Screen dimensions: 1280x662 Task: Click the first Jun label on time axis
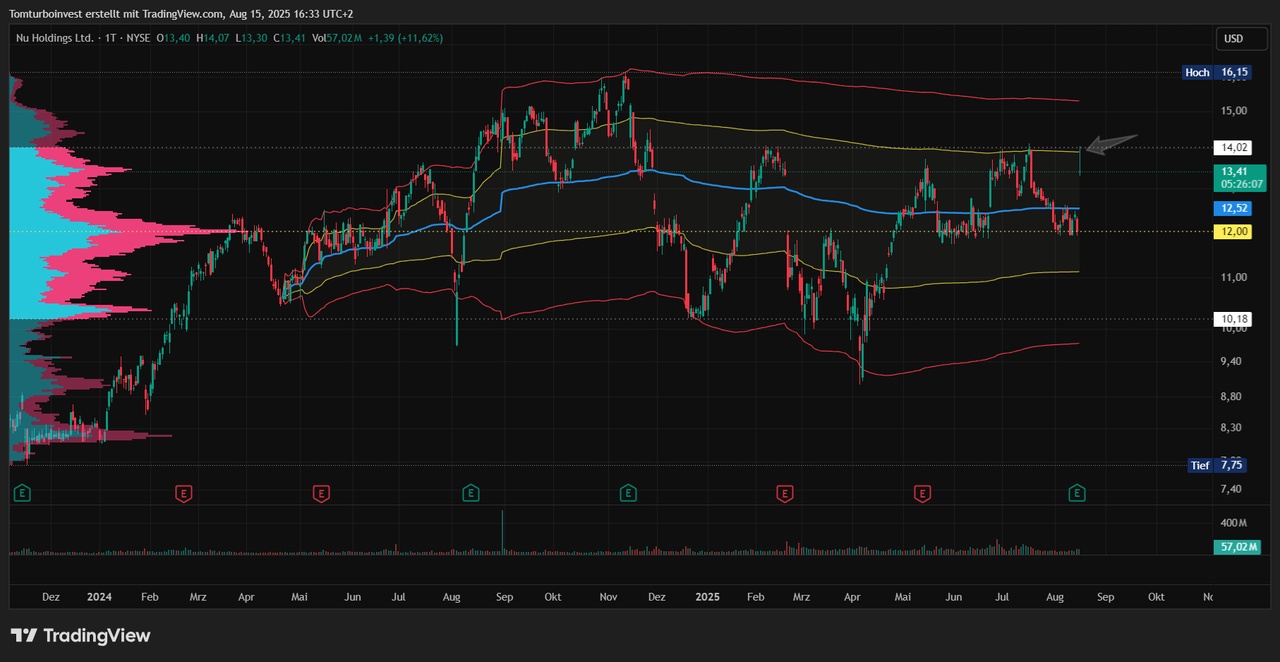pyautogui.click(x=352, y=597)
